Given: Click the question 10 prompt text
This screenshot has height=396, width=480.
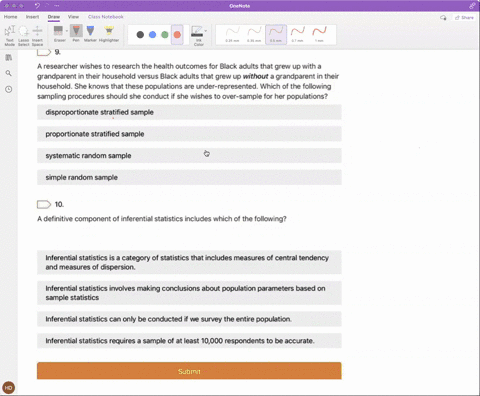Looking at the screenshot, I should [162, 219].
